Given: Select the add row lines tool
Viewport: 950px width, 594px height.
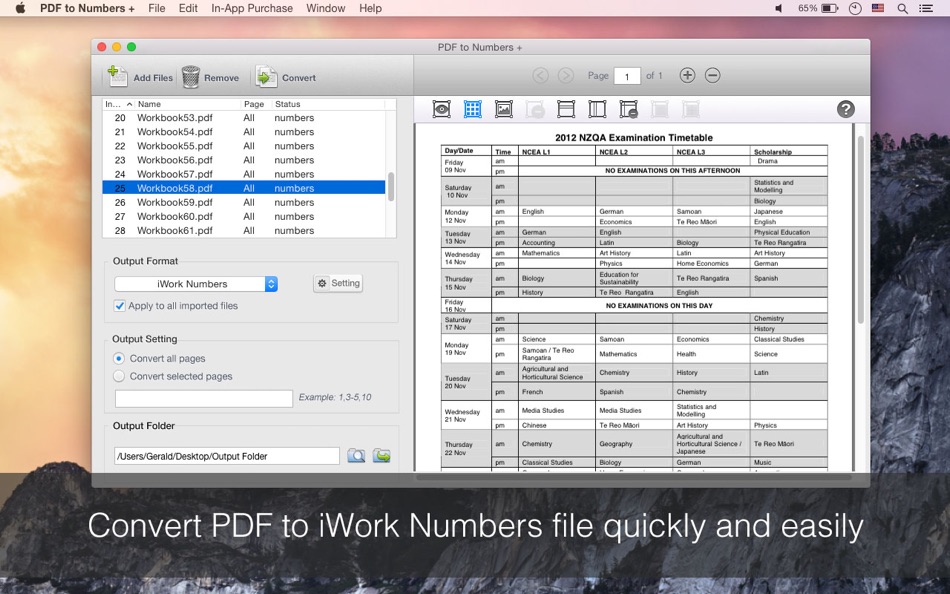Looking at the screenshot, I should pyautogui.click(x=566, y=109).
